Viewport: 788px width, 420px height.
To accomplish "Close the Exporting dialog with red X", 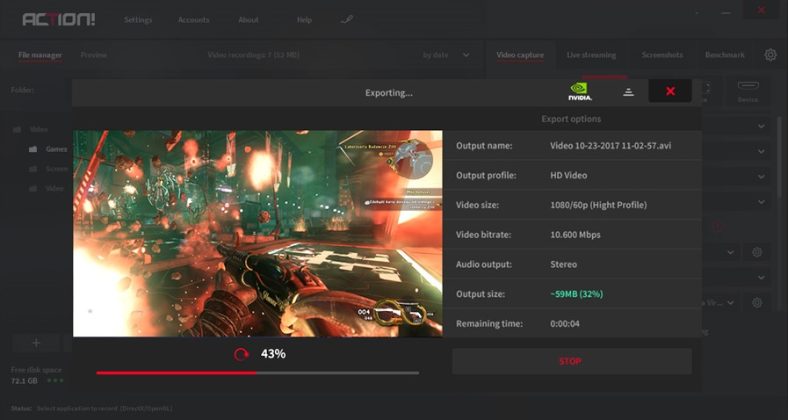I will coord(670,91).
